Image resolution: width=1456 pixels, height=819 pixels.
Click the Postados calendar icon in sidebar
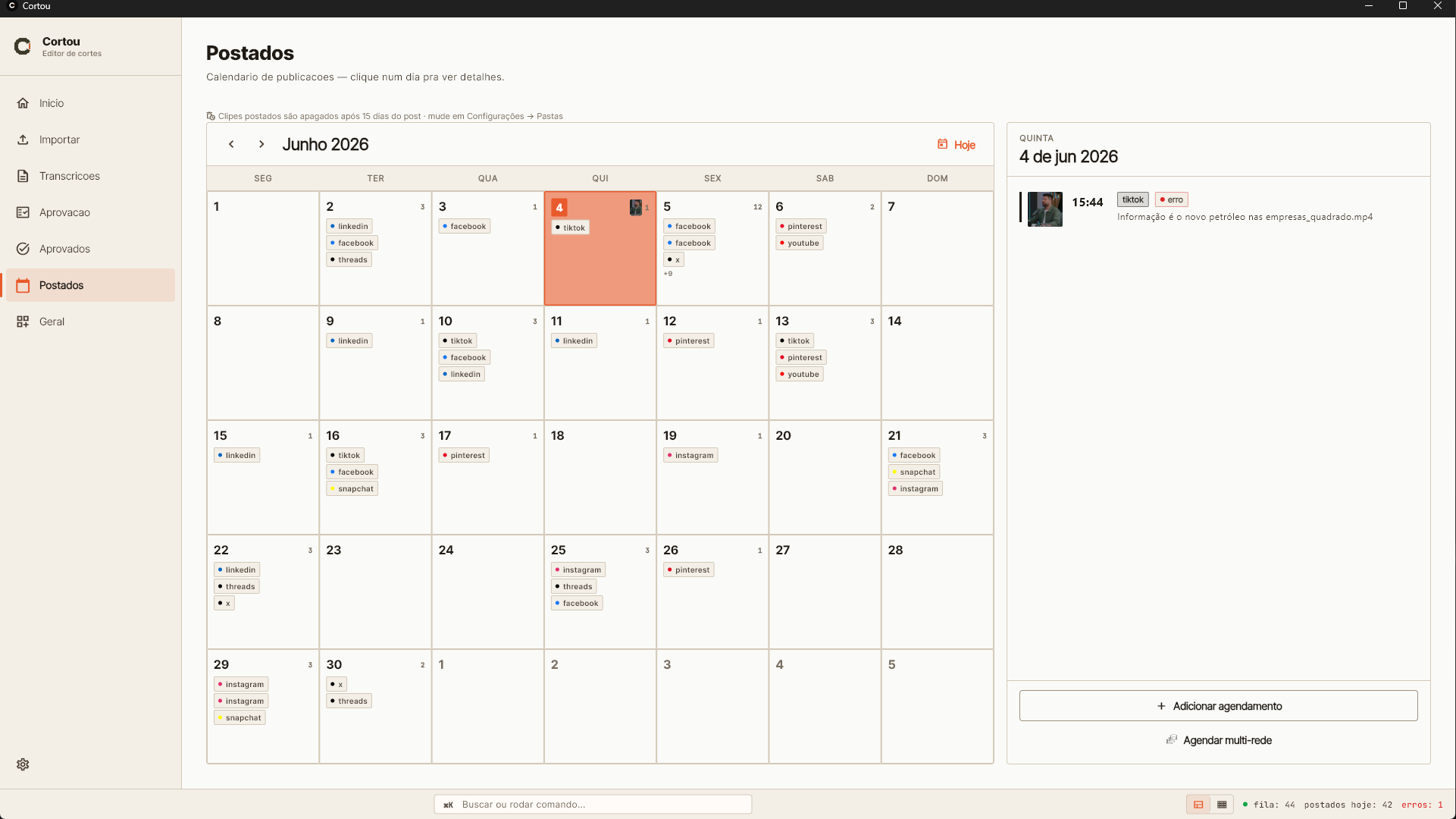click(x=23, y=285)
